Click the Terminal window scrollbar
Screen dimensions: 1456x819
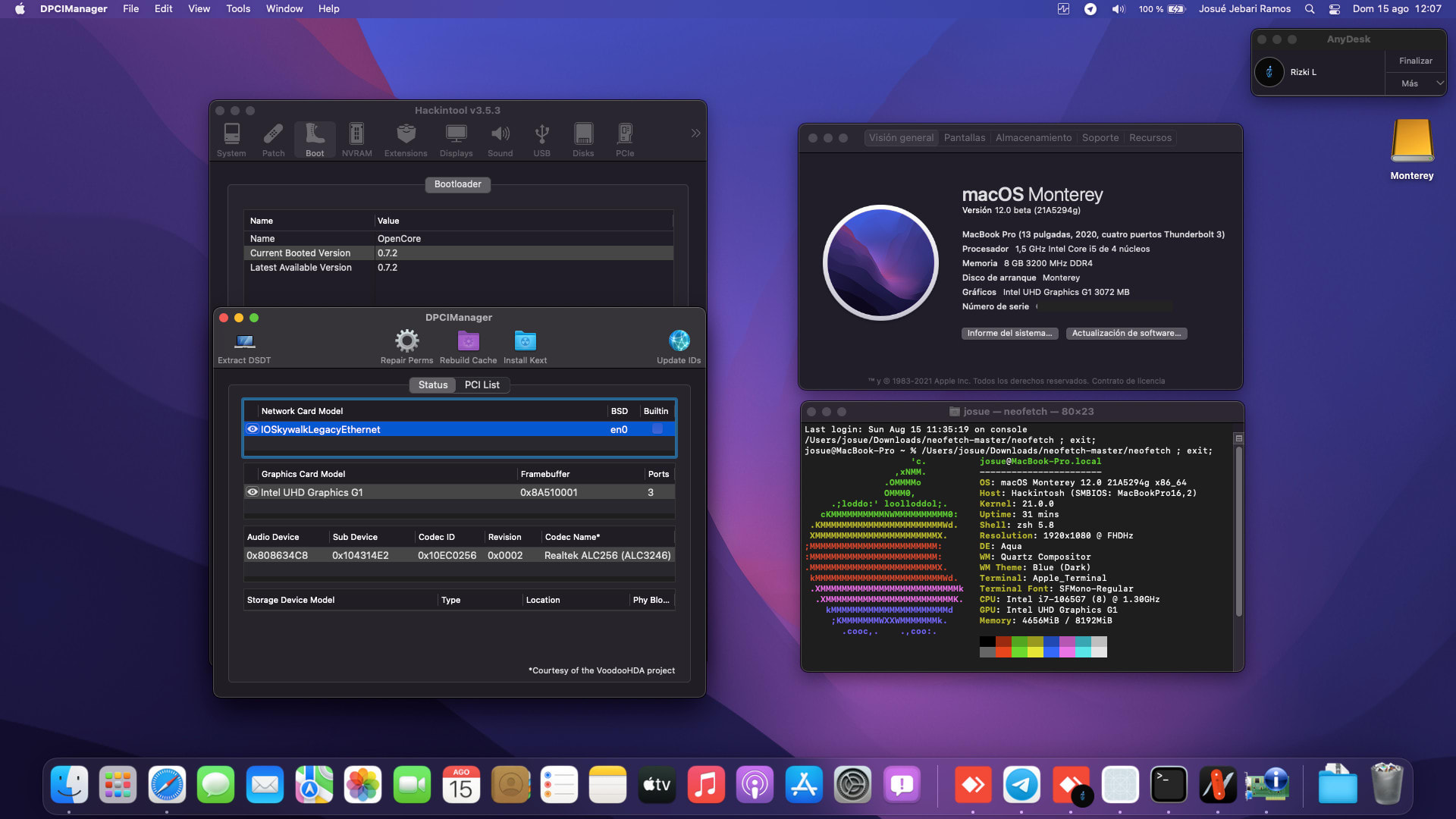(1238, 531)
